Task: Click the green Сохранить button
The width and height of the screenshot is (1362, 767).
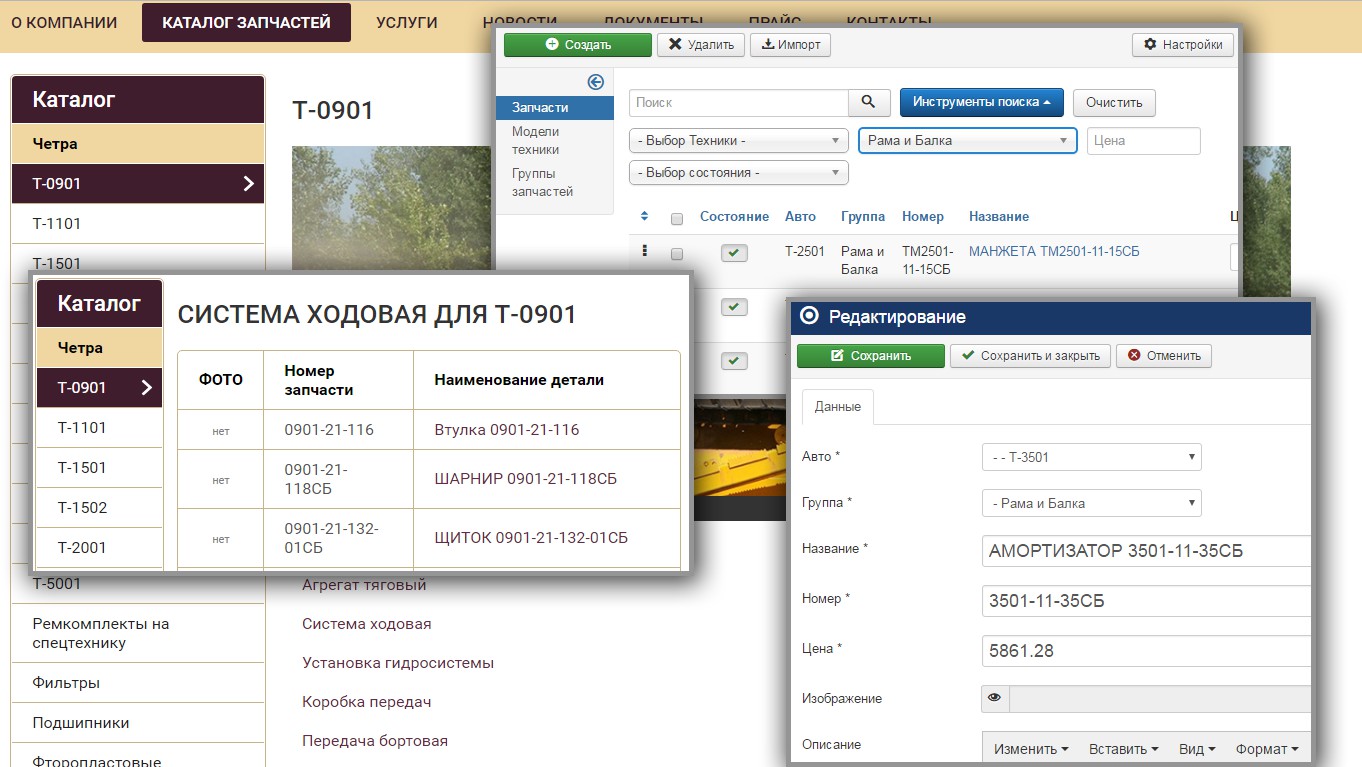Action: 870,355
